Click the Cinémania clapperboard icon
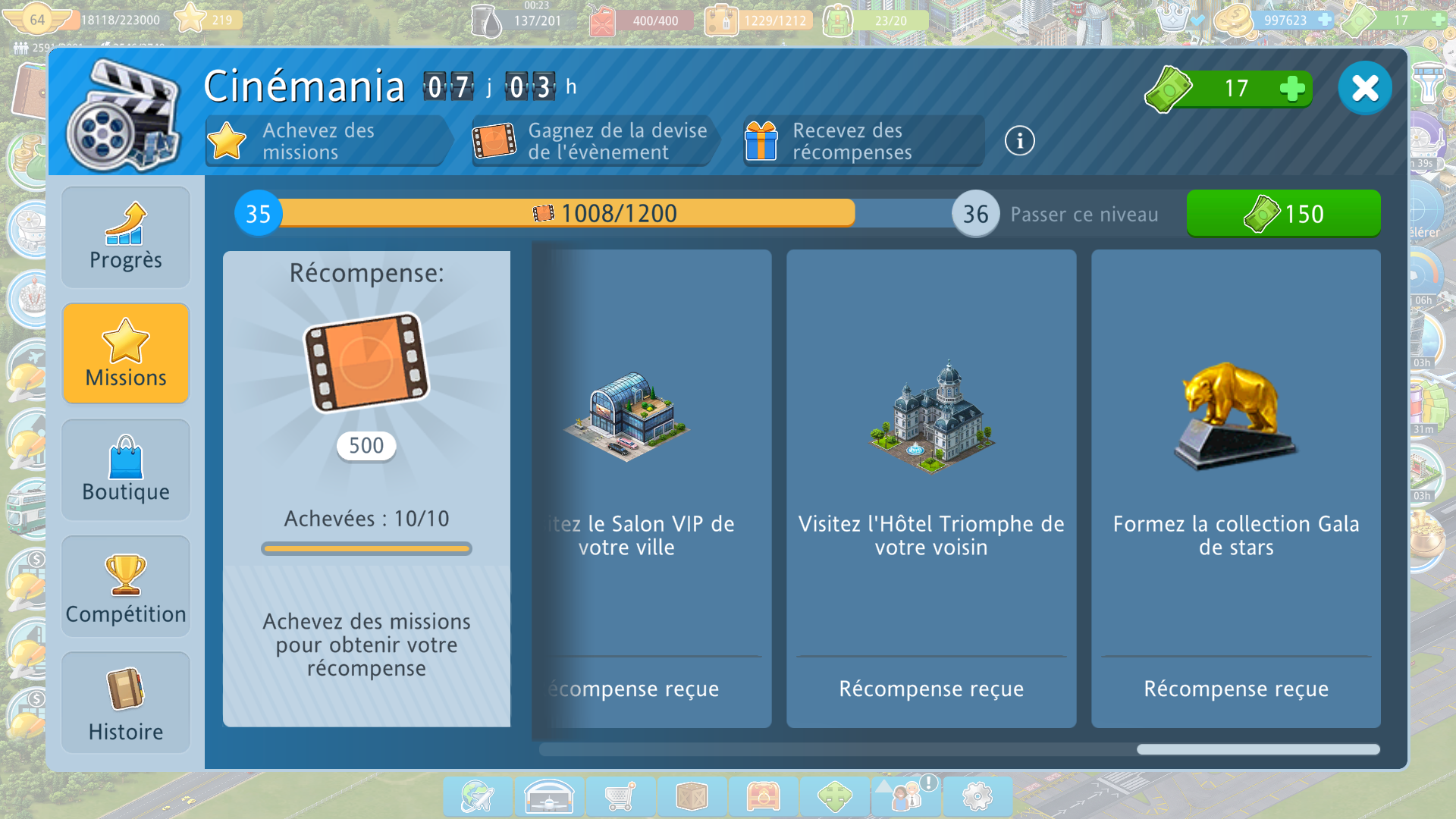Viewport: 1456px width, 819px height. coord(123,116)
